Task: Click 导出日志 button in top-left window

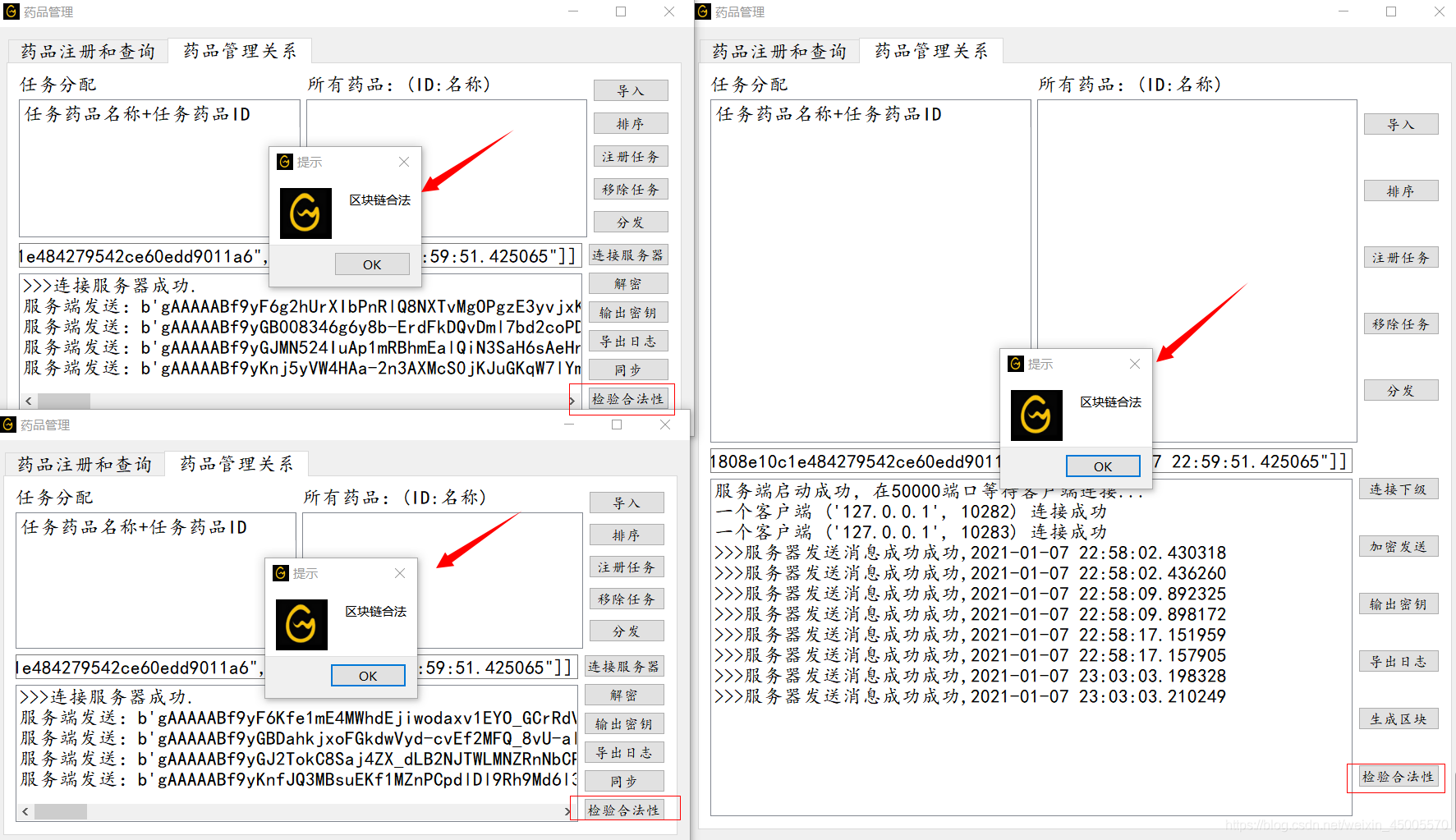Action: pos(628,341)
